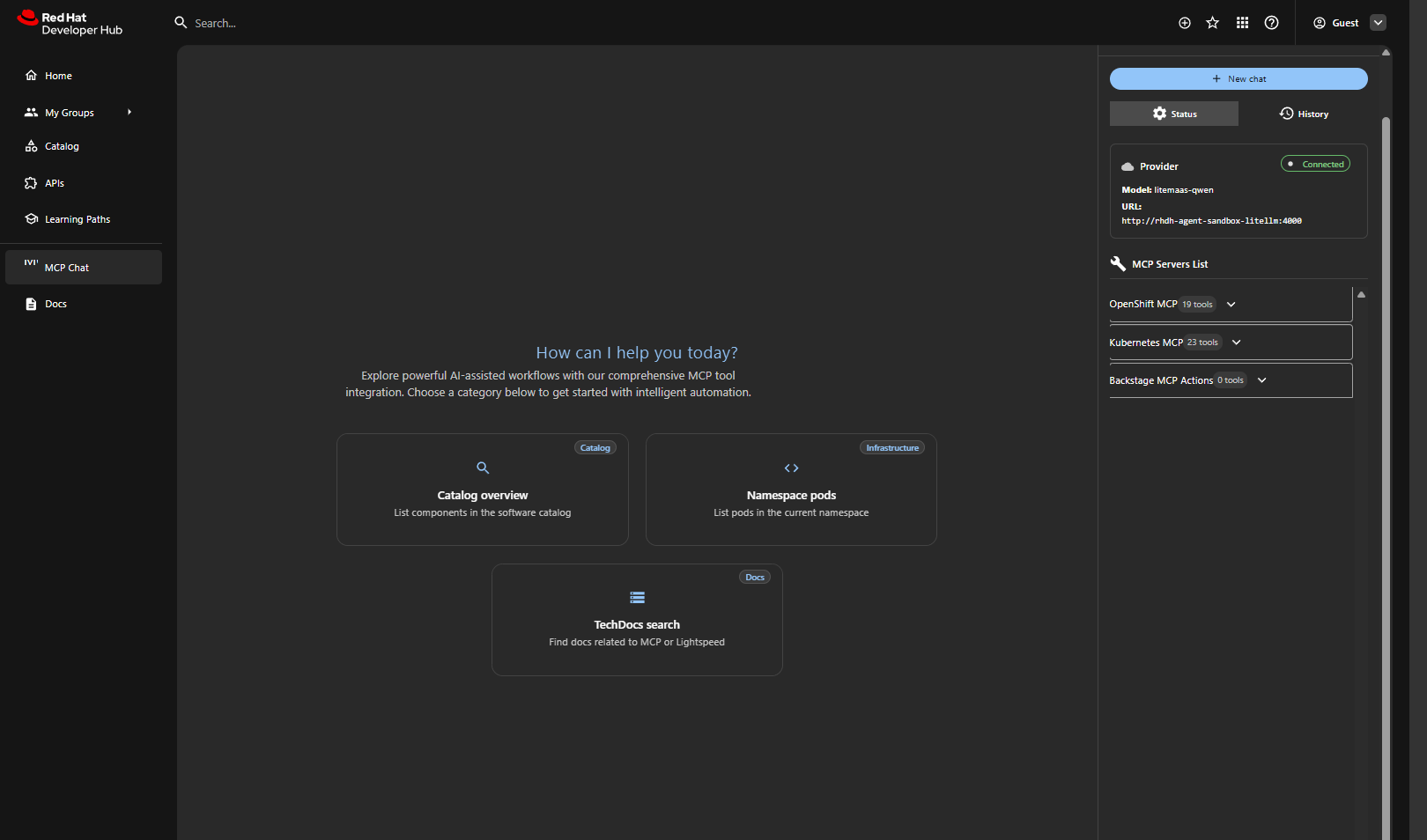This screenshot has height=840, width=1427.
Task: Click the 19 tools badge
Action: click(1197, 305)
